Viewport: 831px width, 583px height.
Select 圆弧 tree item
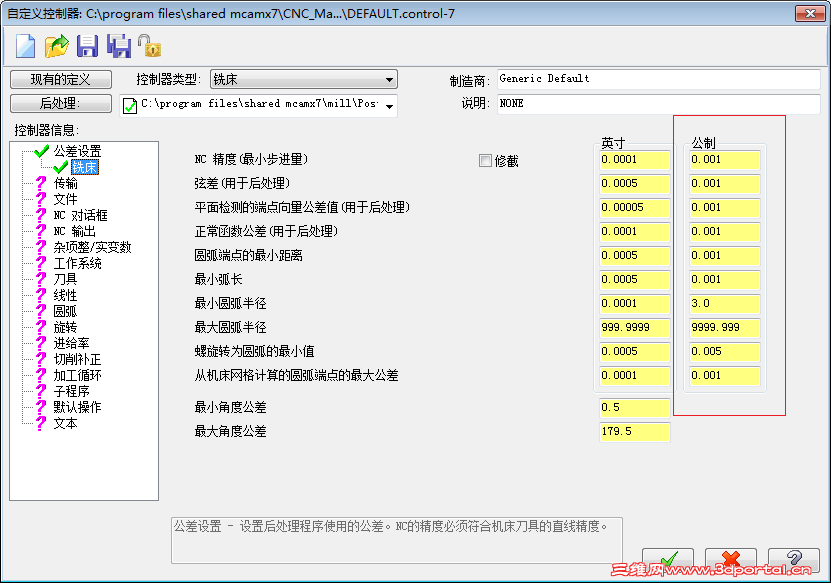click(x=66, y=311)
